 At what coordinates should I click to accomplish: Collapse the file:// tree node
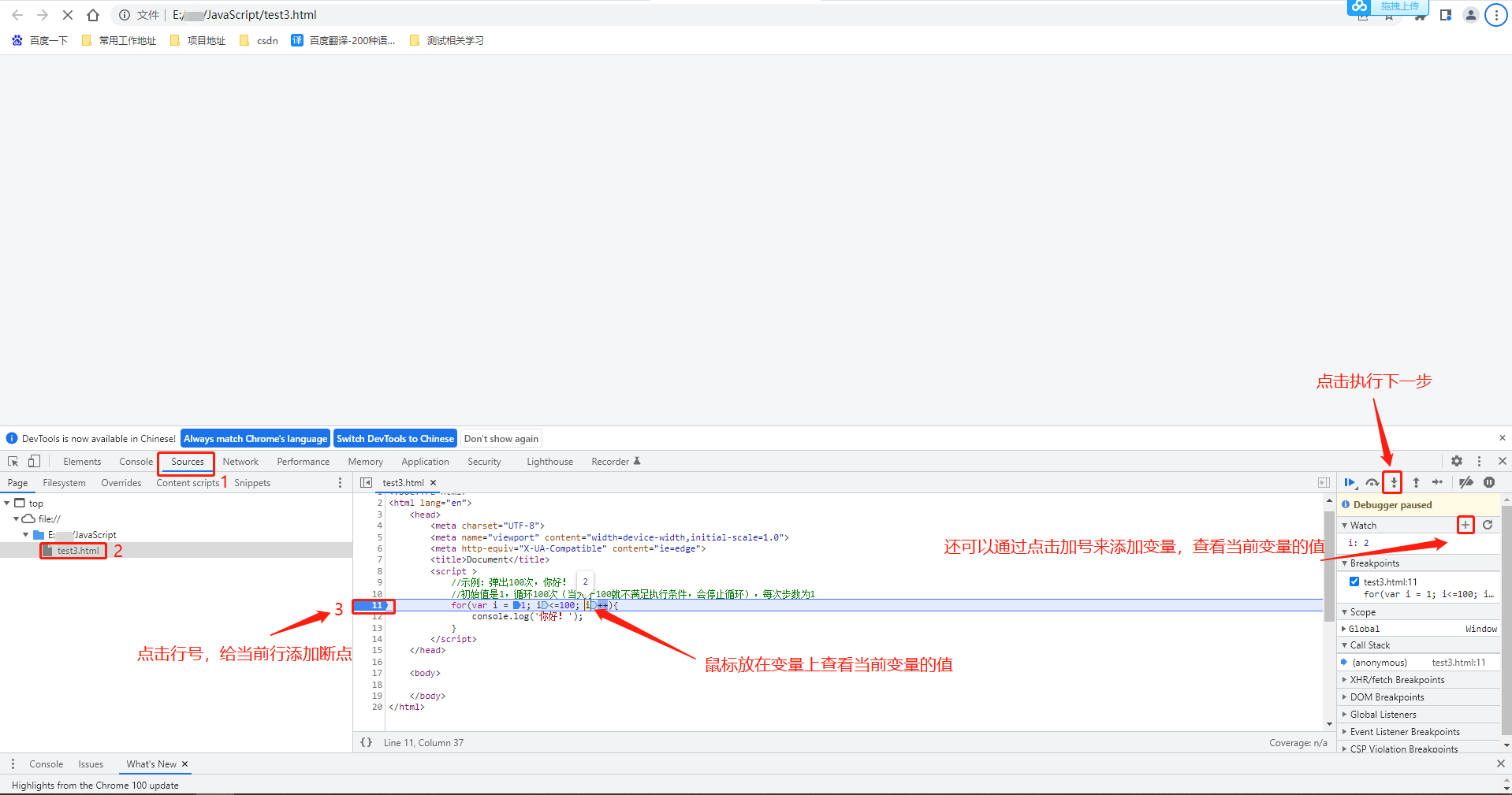click(x=16, y=519)
